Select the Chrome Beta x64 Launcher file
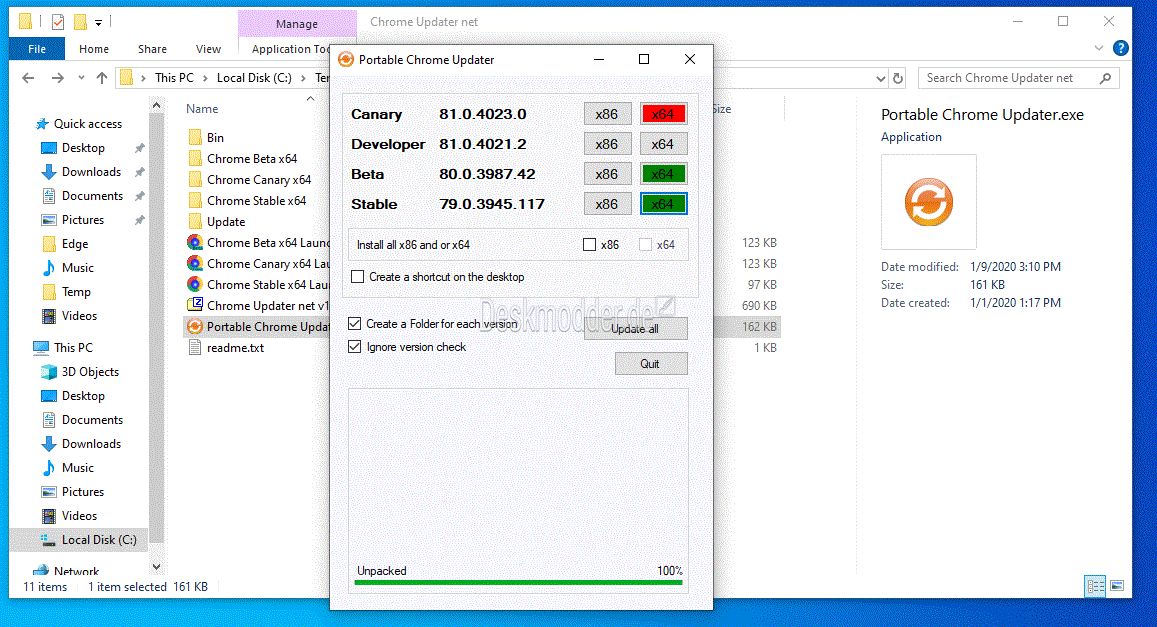The image size is (1157, 627). [267, 243]
